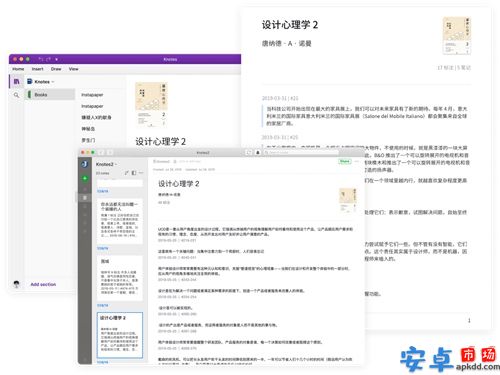Click the green Share button in Evernote
Screen dimensions: 500x375
tap(345, 161)
